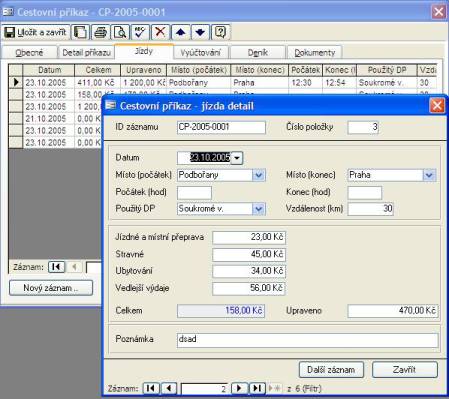Select the first row's record selector arrow

(16, 82)
